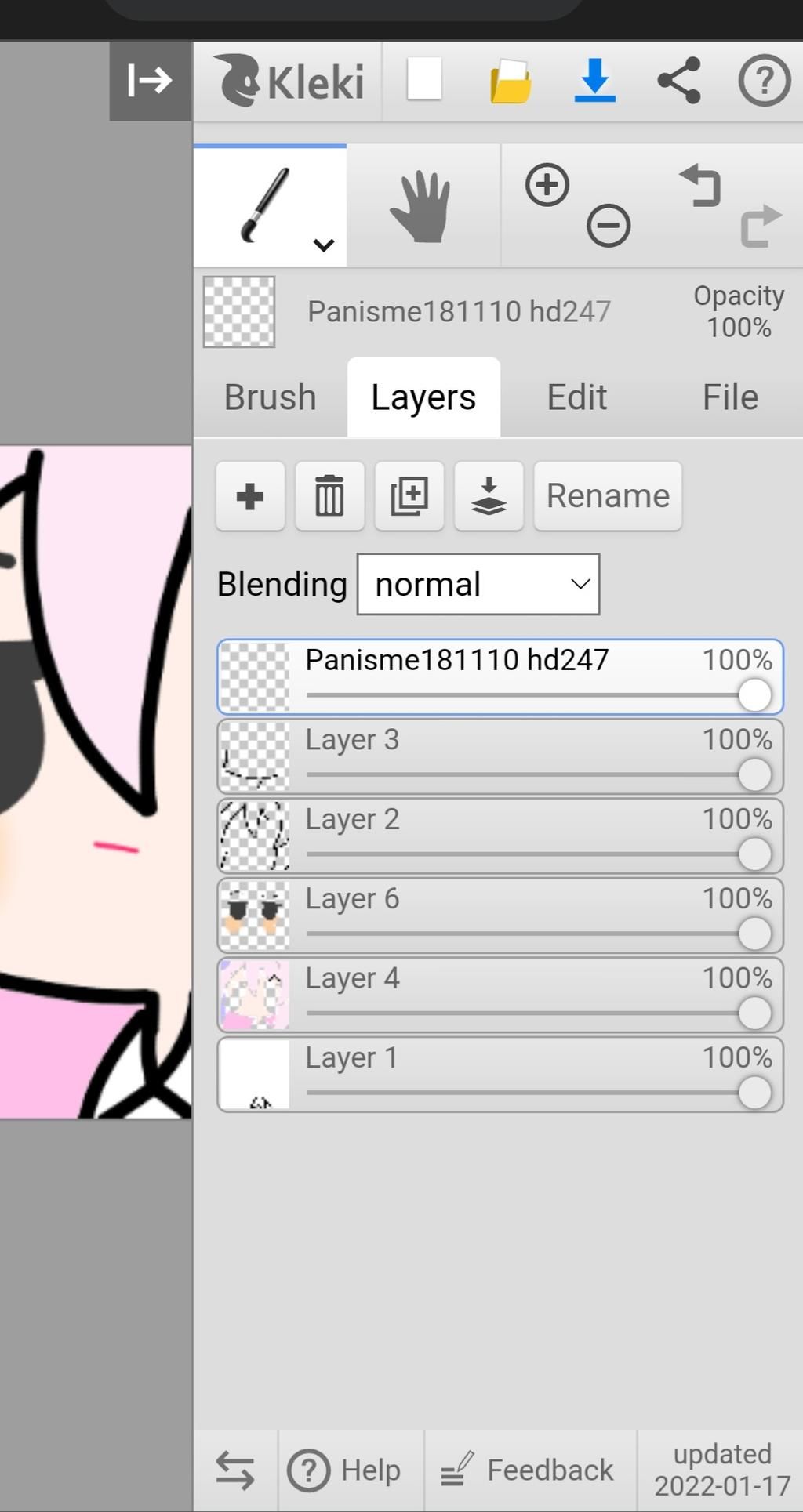The height and width of the screenshot is (1512, 803).
Task: Click the Rename layer button
Action: (x=608, y=496)
